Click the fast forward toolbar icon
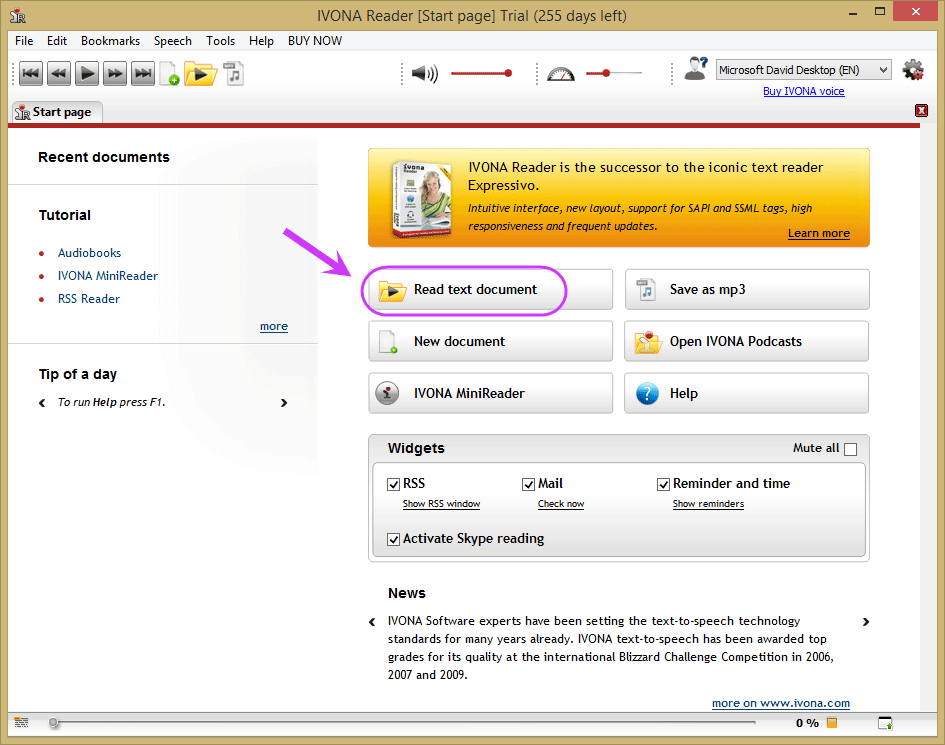The height and width of the screenshot is (745, 945). (115, 74)
